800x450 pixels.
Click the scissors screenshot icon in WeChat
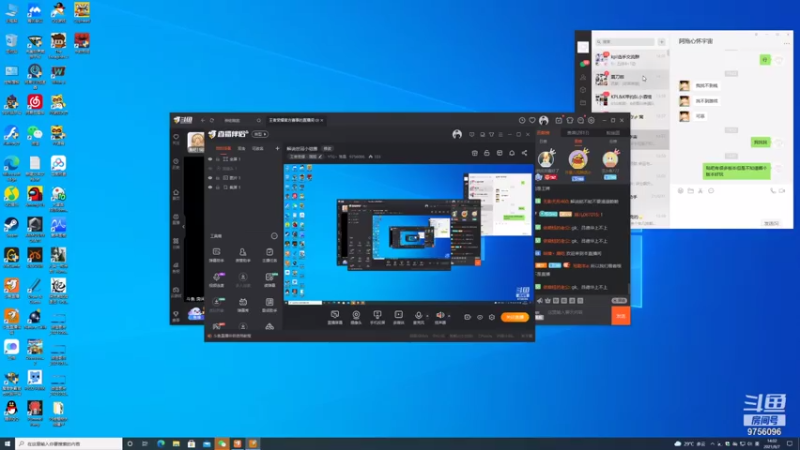(x=701, y=190)
